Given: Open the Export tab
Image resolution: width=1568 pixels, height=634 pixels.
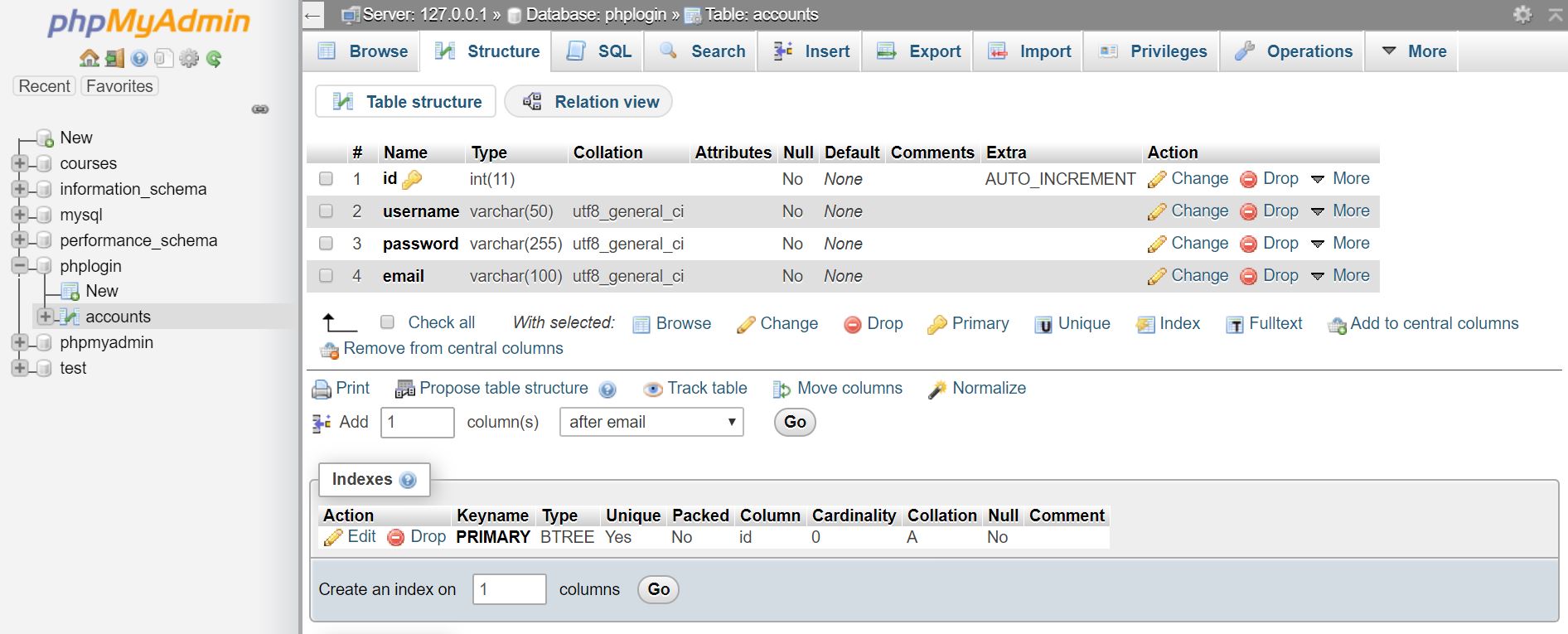Looking at the screenshot, I should [918, 51].
